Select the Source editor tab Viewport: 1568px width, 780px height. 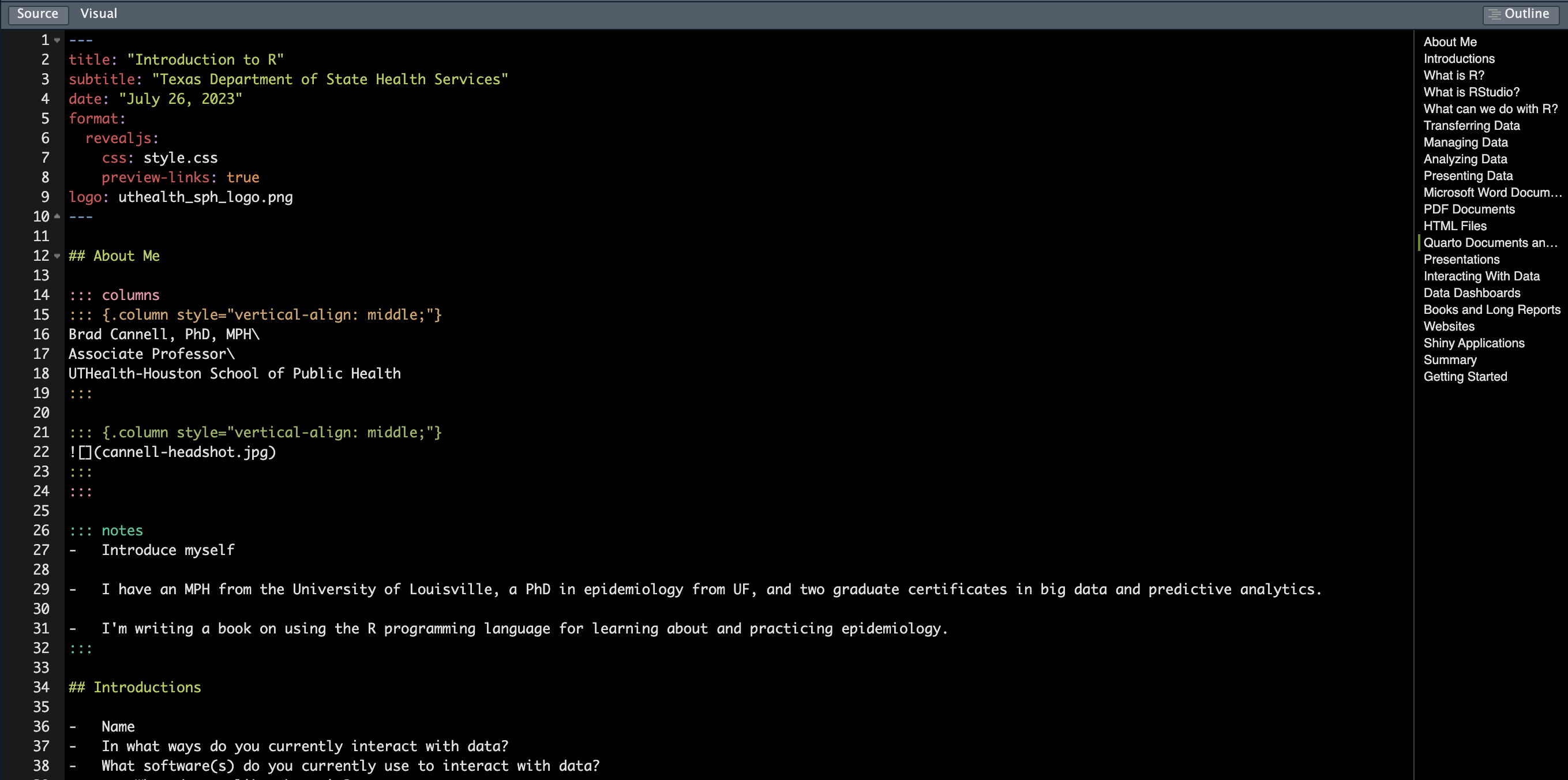pyautogui.click(x=37, y=13)
